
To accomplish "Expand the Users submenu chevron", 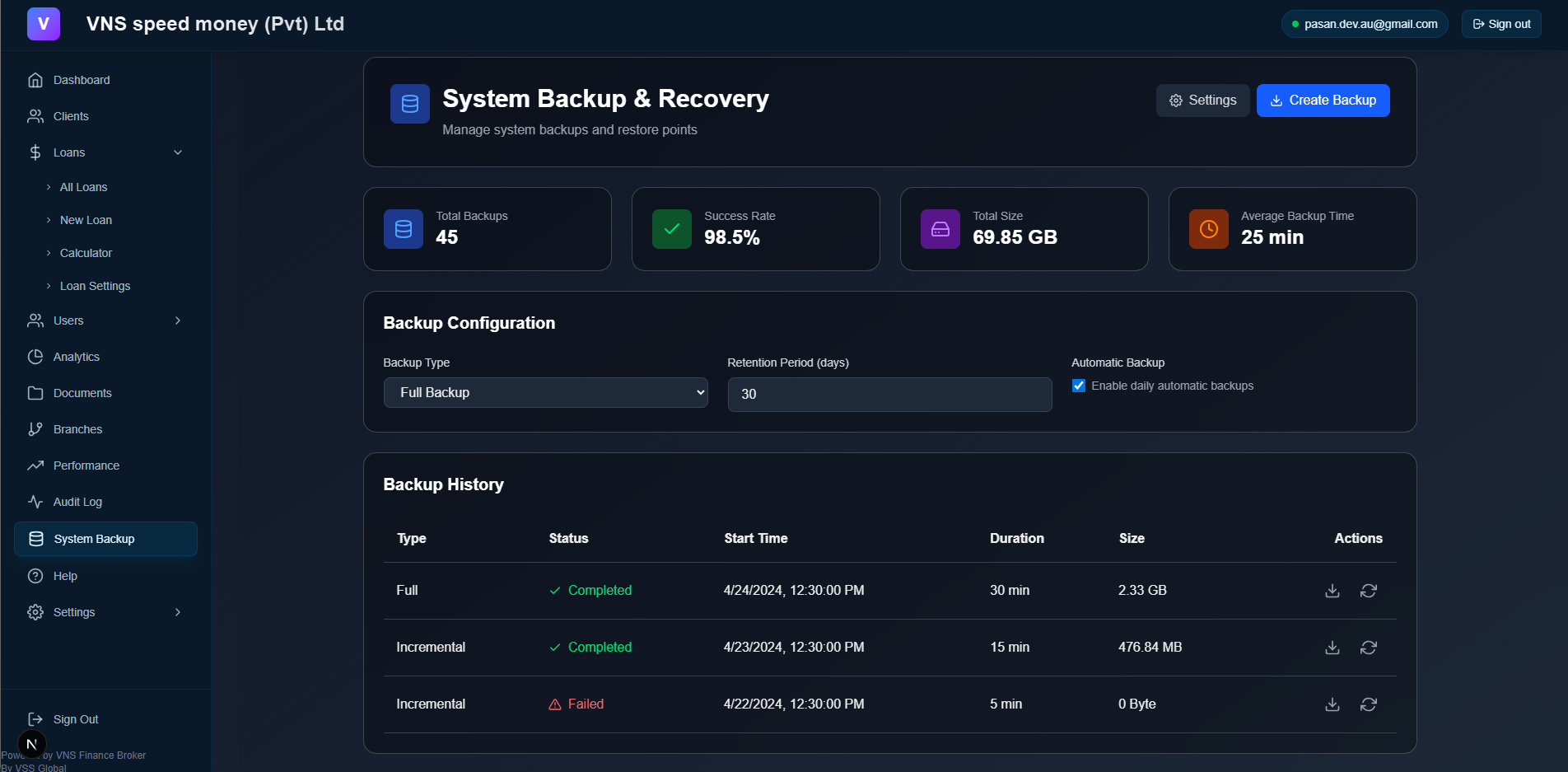I will pos(178,320).
